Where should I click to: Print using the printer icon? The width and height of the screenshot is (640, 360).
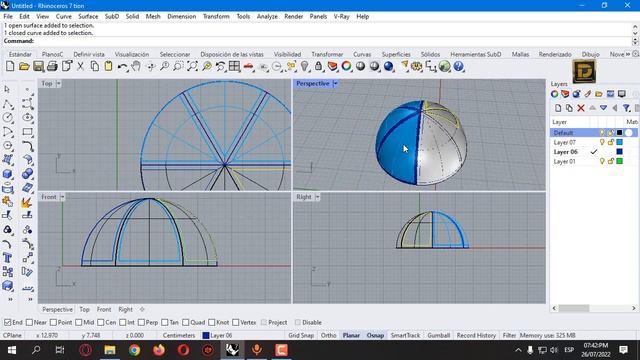point(52,66)
